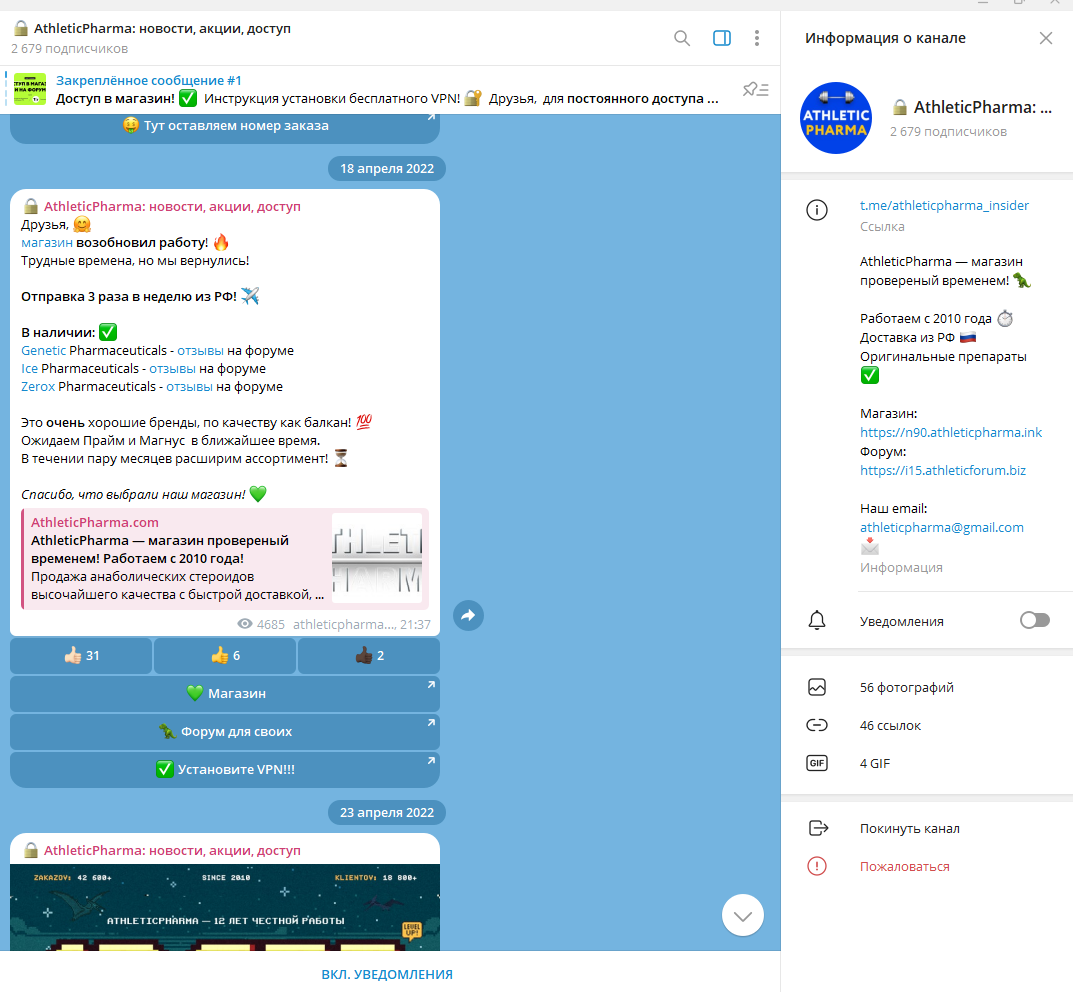Toggle the right info side panel icon
This screenshot has height=992, width=1073.
(x=721, y=38)
